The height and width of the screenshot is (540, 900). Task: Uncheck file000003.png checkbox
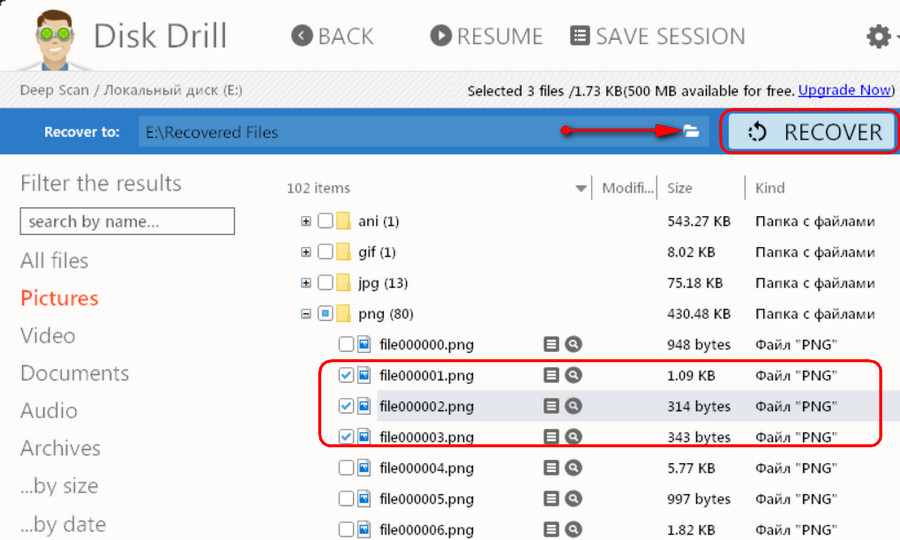[x=346, y=437]
